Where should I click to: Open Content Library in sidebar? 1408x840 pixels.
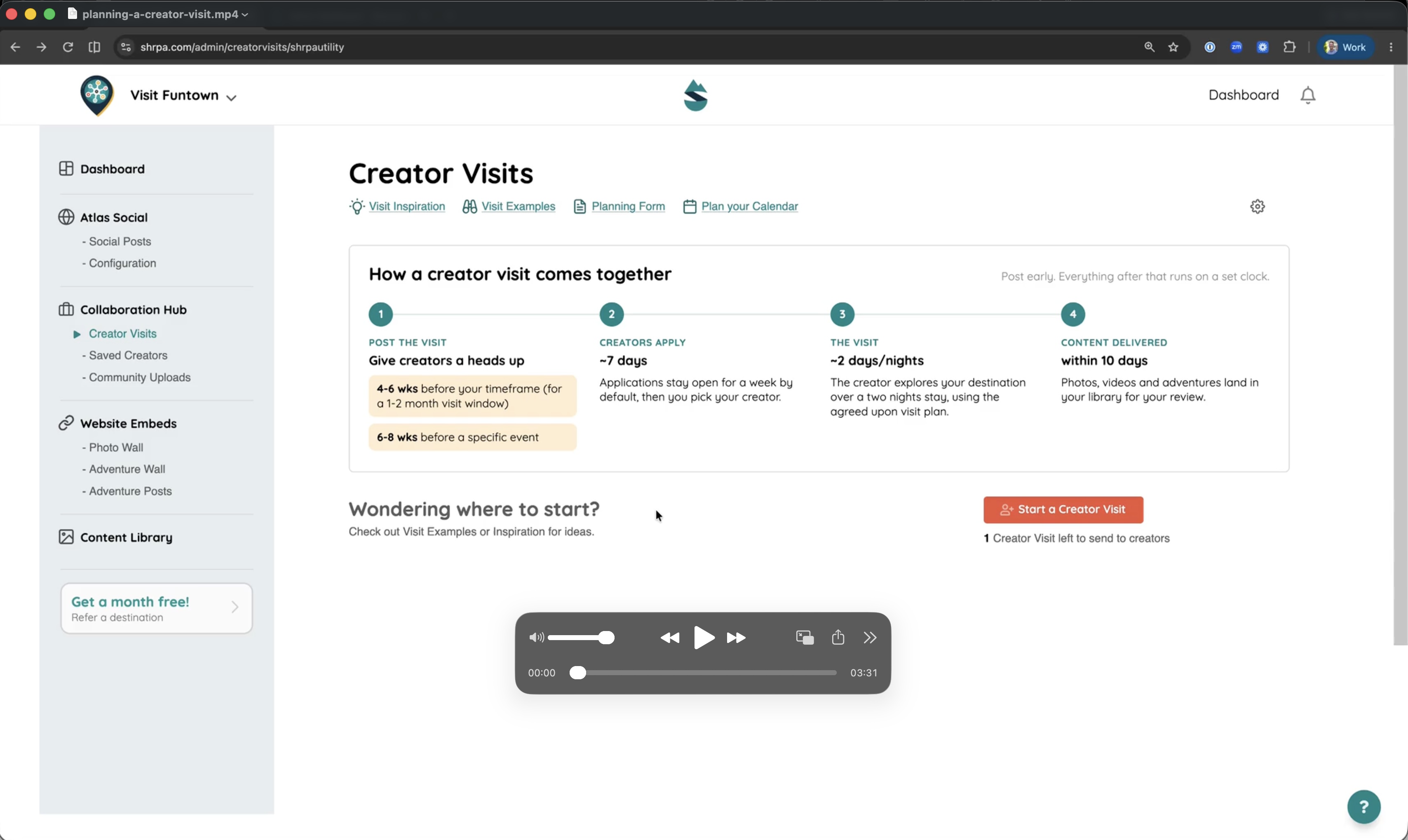(115, 537)
